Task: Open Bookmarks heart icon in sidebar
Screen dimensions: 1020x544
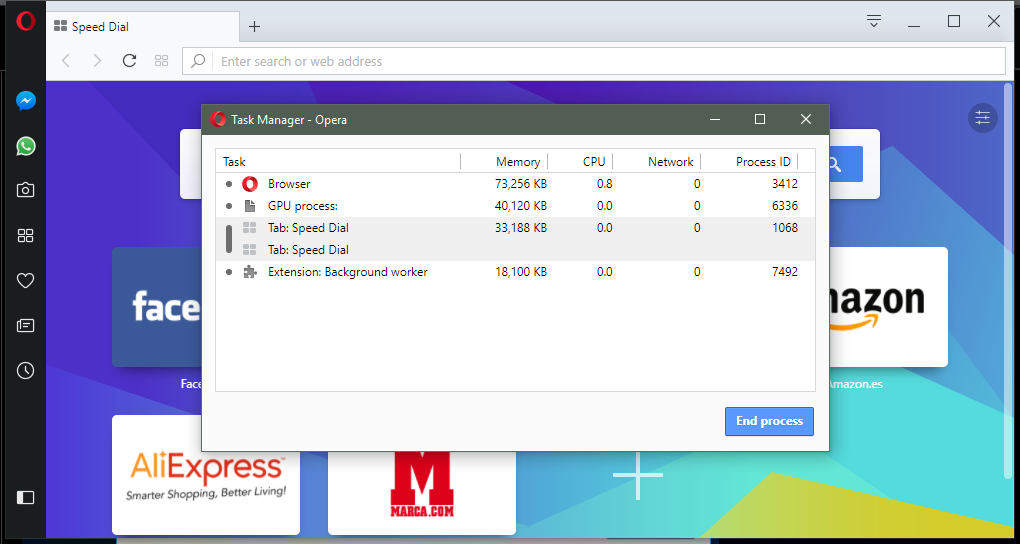Action: click(26, 281)
